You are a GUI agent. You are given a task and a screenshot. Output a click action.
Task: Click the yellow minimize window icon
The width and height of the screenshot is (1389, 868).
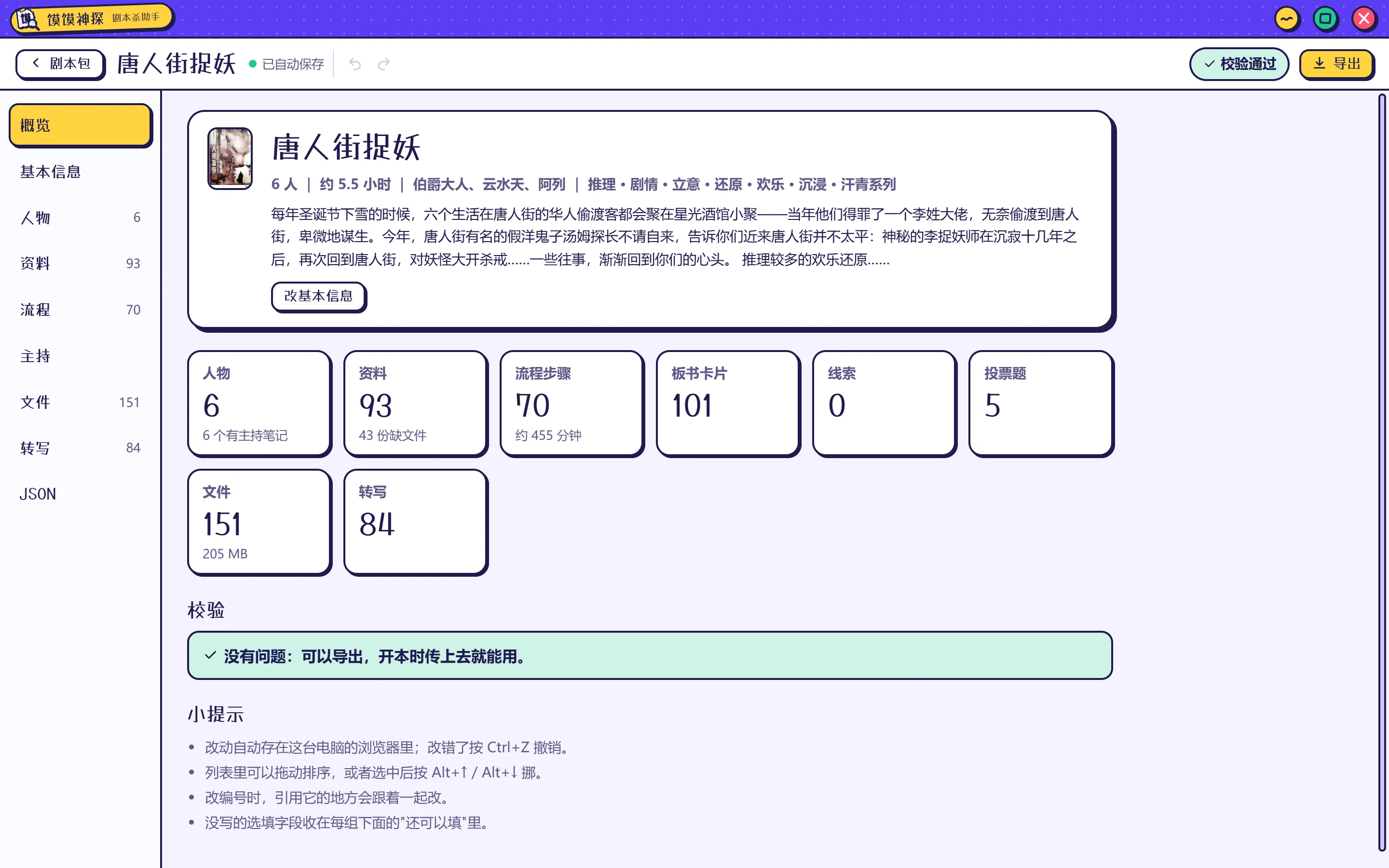coord(1287,19)
